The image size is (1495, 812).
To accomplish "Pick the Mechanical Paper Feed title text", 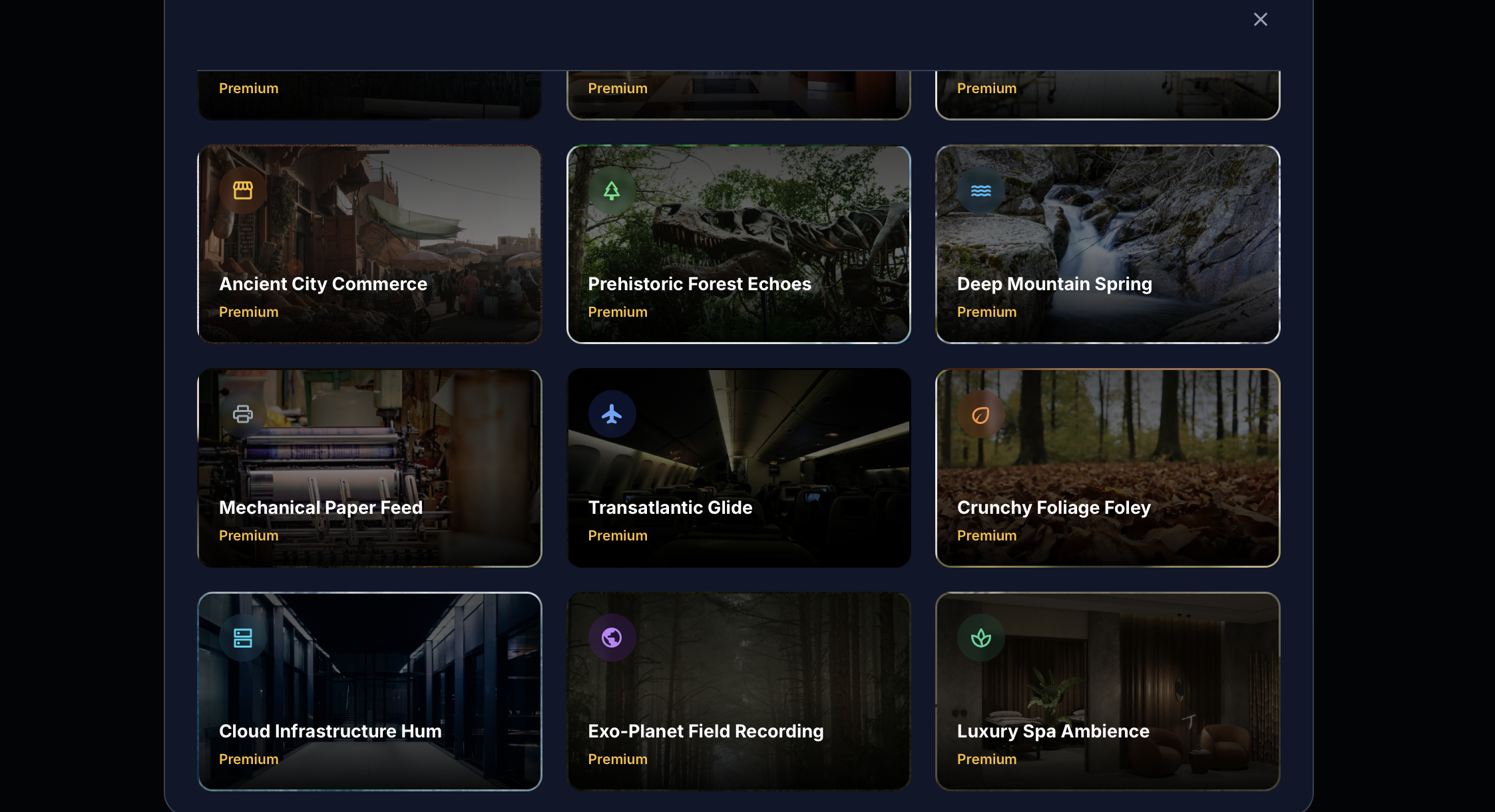I will [x=321, y=507].
